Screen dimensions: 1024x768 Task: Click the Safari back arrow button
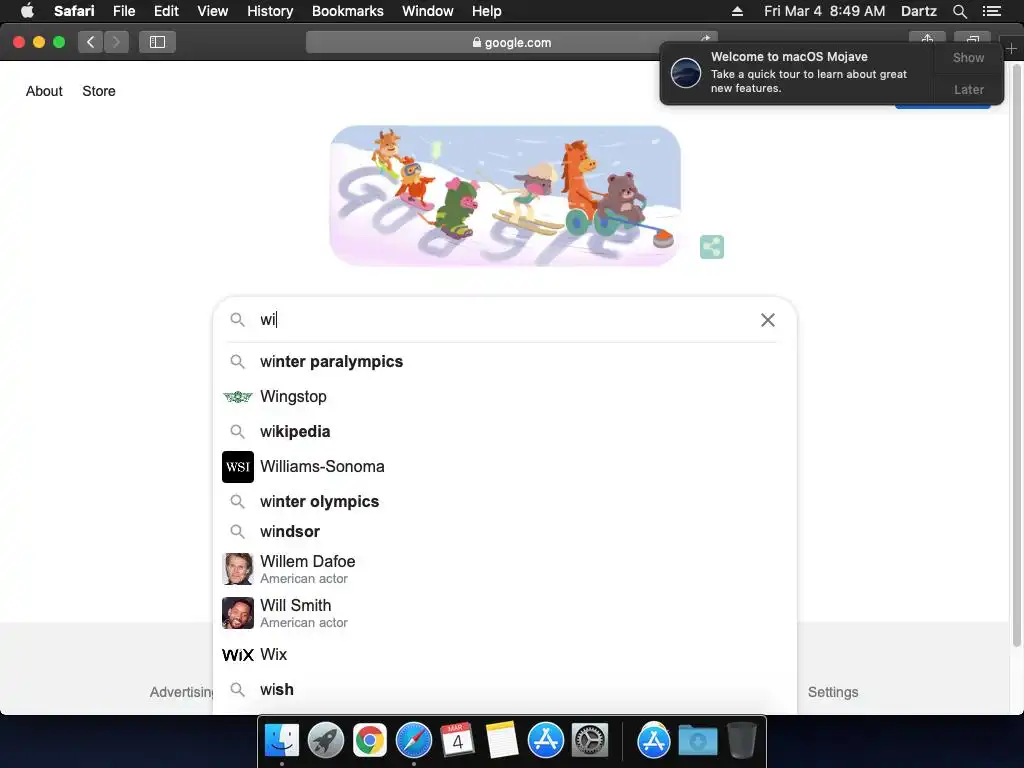91,42
